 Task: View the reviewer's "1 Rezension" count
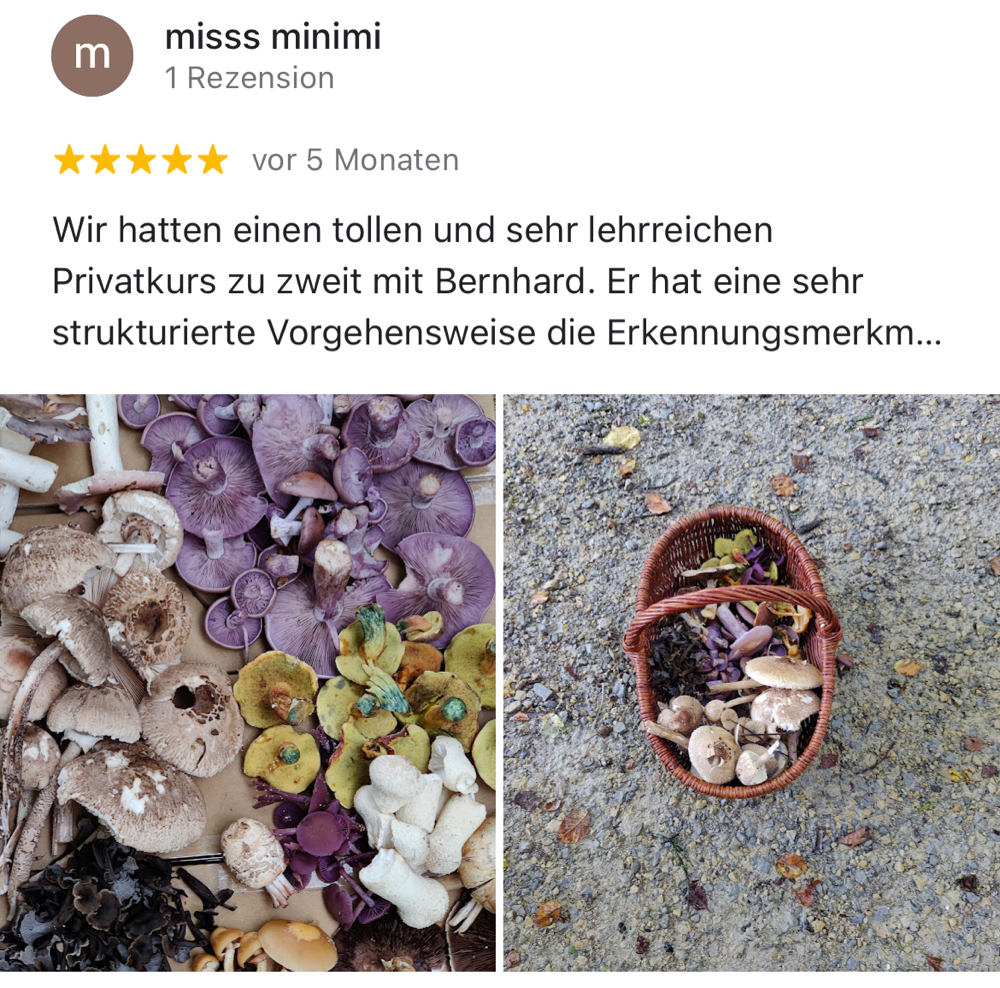click(x=249, y=78)
